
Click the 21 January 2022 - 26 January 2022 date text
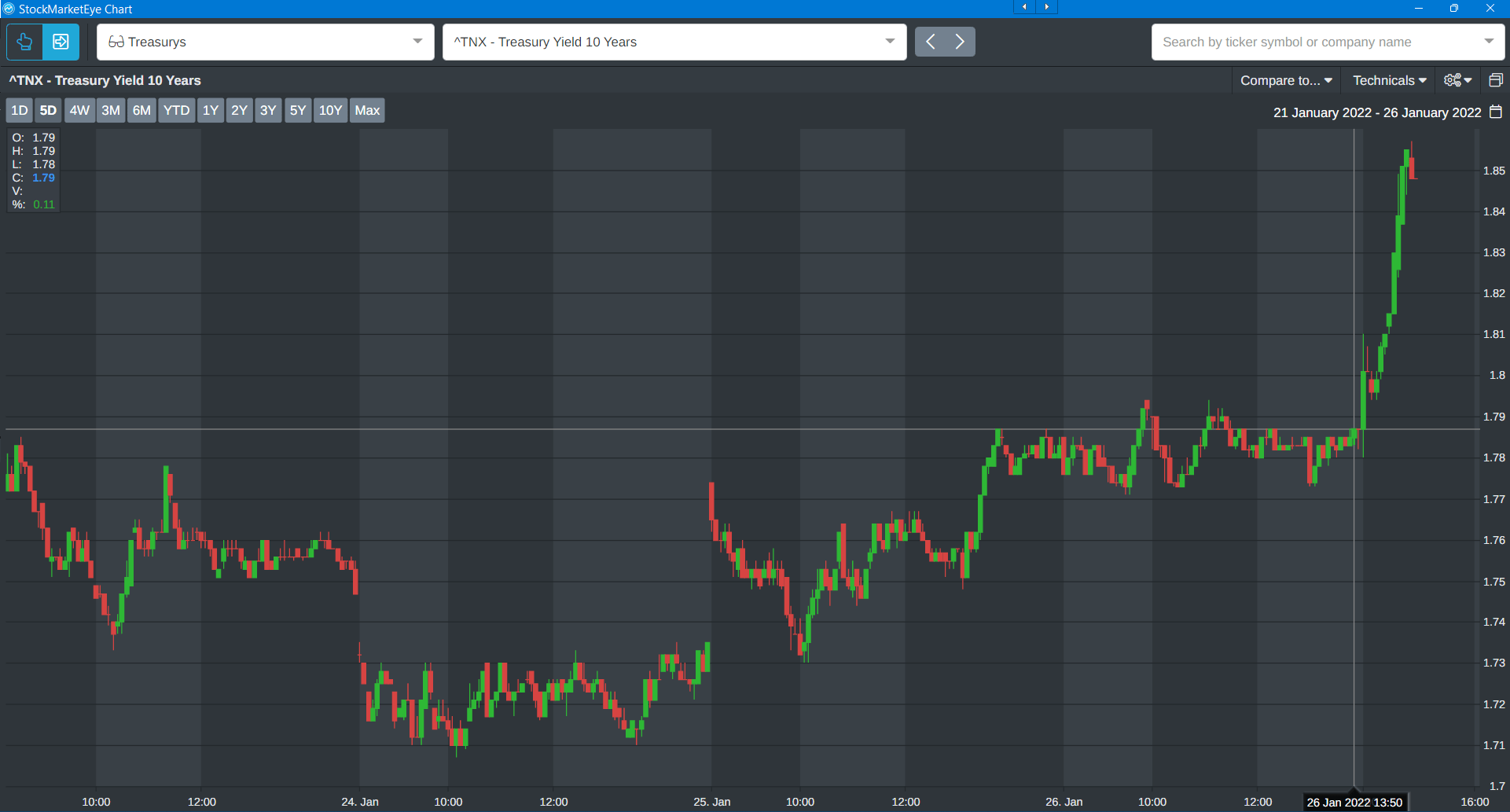(x=1377, y=112)
